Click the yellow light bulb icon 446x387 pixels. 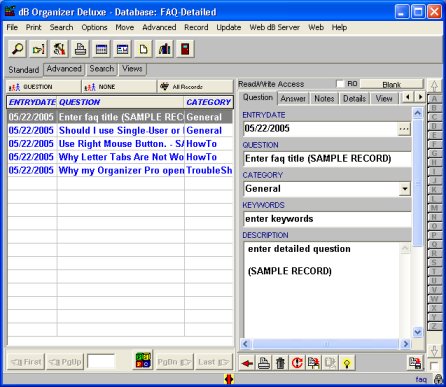point(347,363)
